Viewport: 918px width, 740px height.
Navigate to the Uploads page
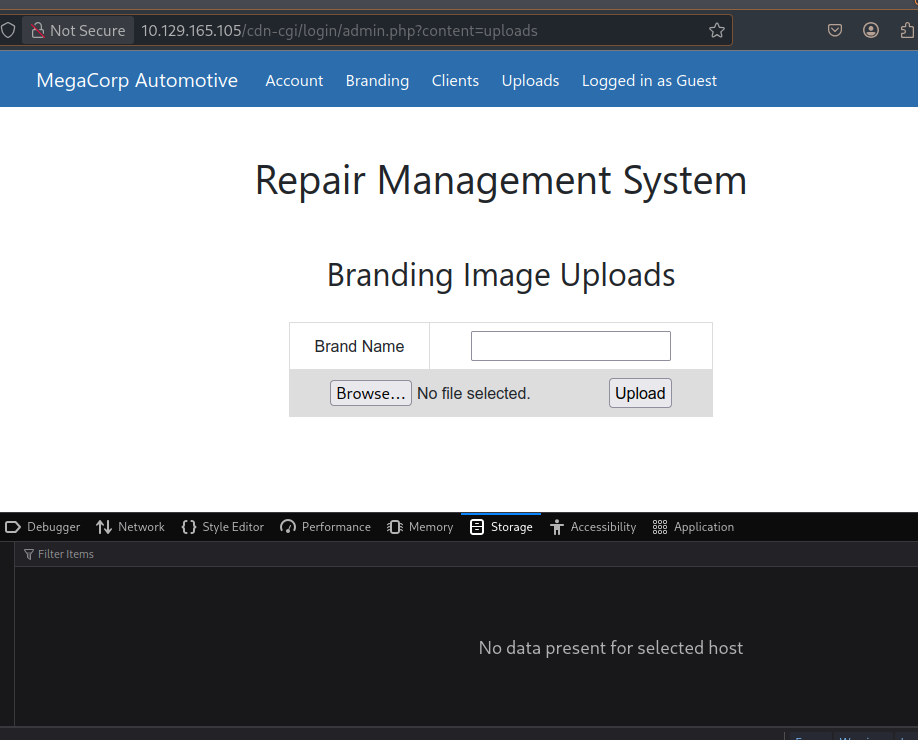(530, 81)
